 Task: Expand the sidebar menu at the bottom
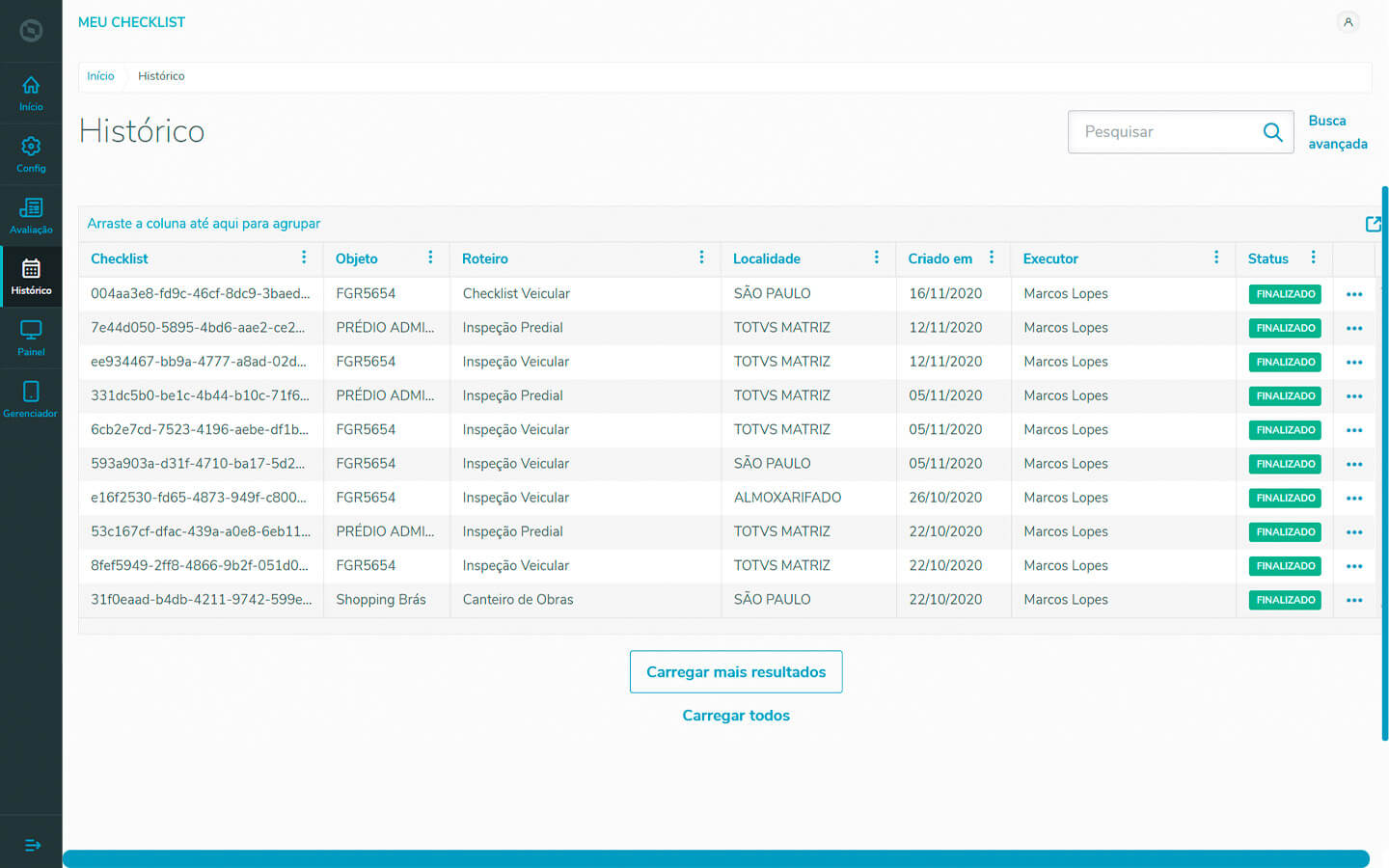pyautogui.click(x=32, y=845)
